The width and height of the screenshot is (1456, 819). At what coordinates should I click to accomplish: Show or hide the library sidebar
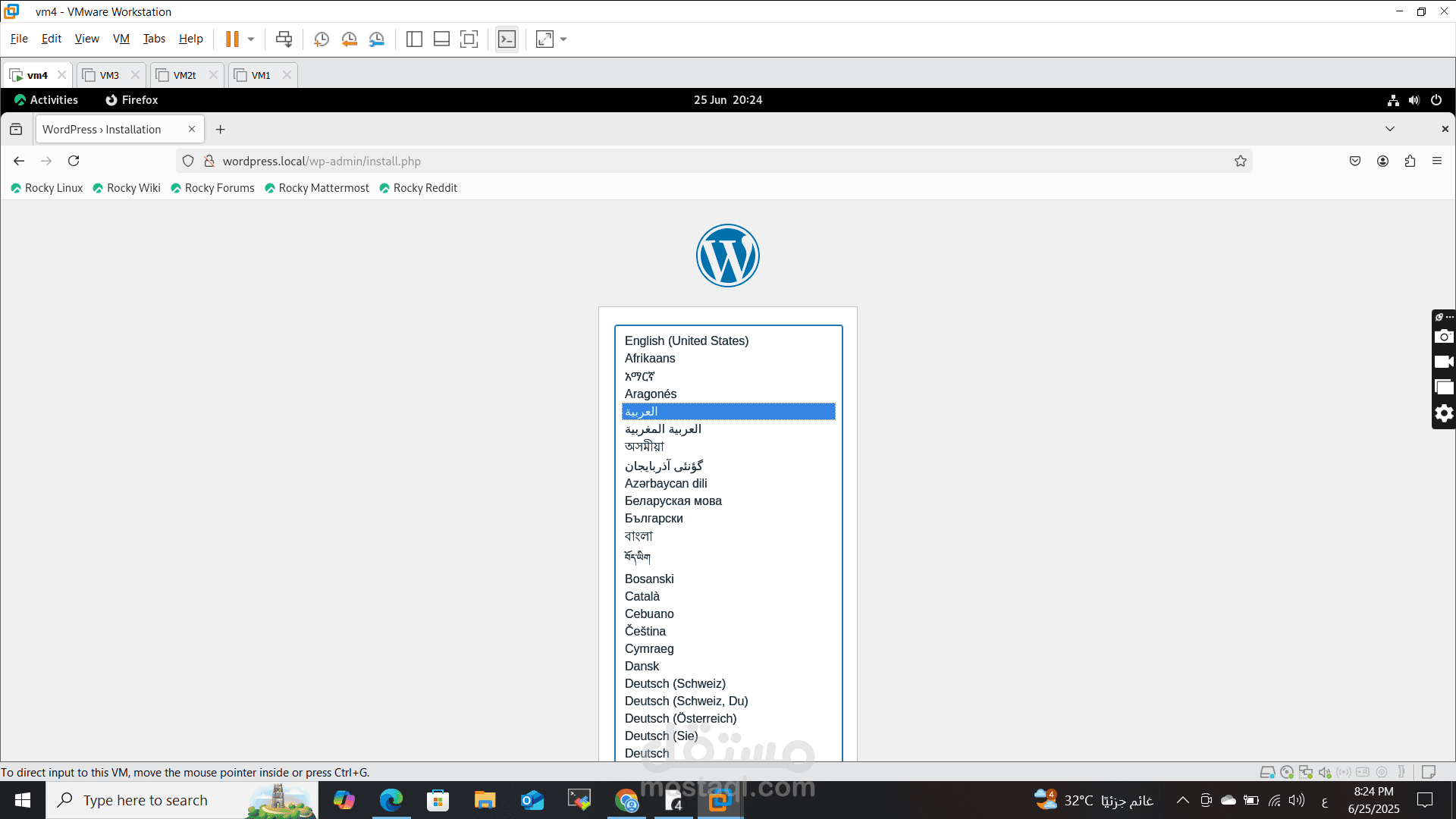pos(414,39)
